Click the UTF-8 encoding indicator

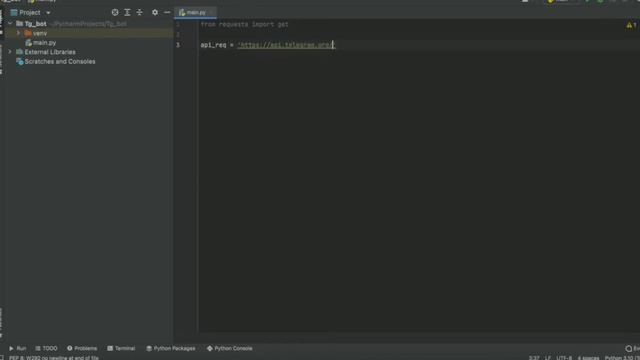[564, 358]
